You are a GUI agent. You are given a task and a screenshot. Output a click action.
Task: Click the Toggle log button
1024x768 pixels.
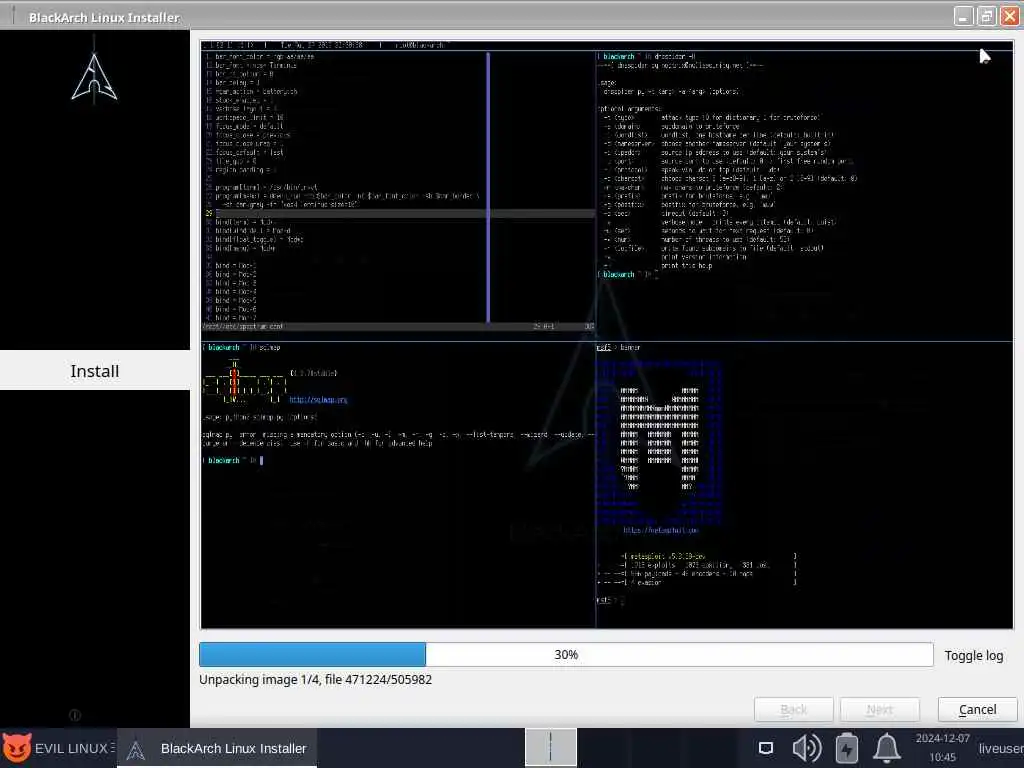973,655
